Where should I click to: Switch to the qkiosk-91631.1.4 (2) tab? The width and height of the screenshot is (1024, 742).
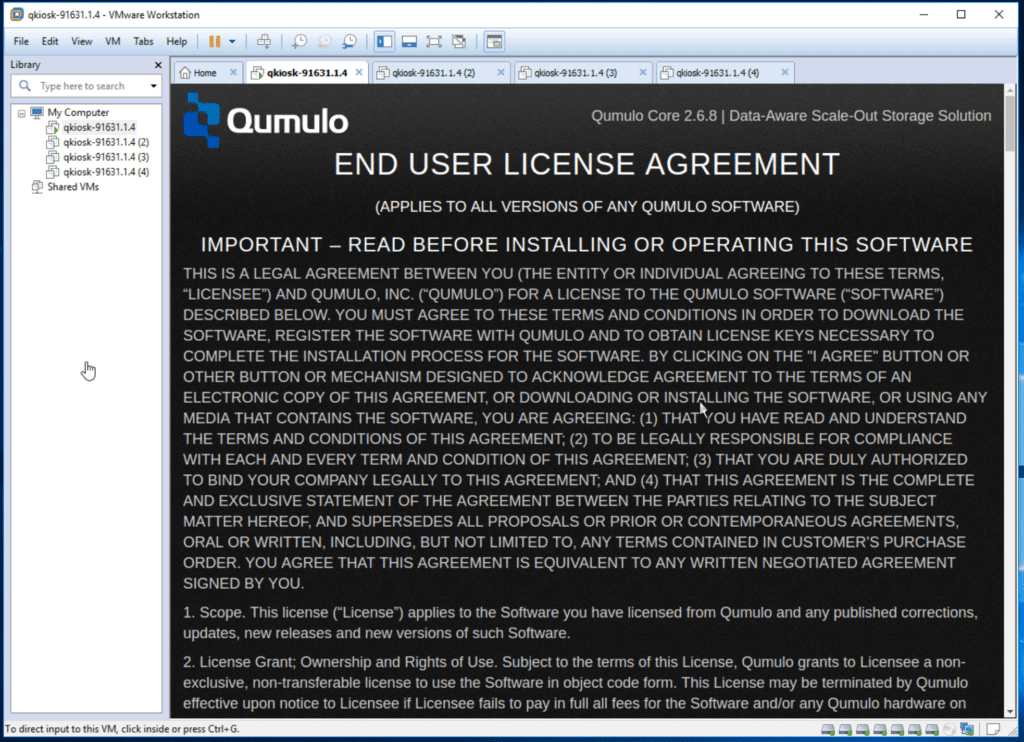[x=434, y=73]
